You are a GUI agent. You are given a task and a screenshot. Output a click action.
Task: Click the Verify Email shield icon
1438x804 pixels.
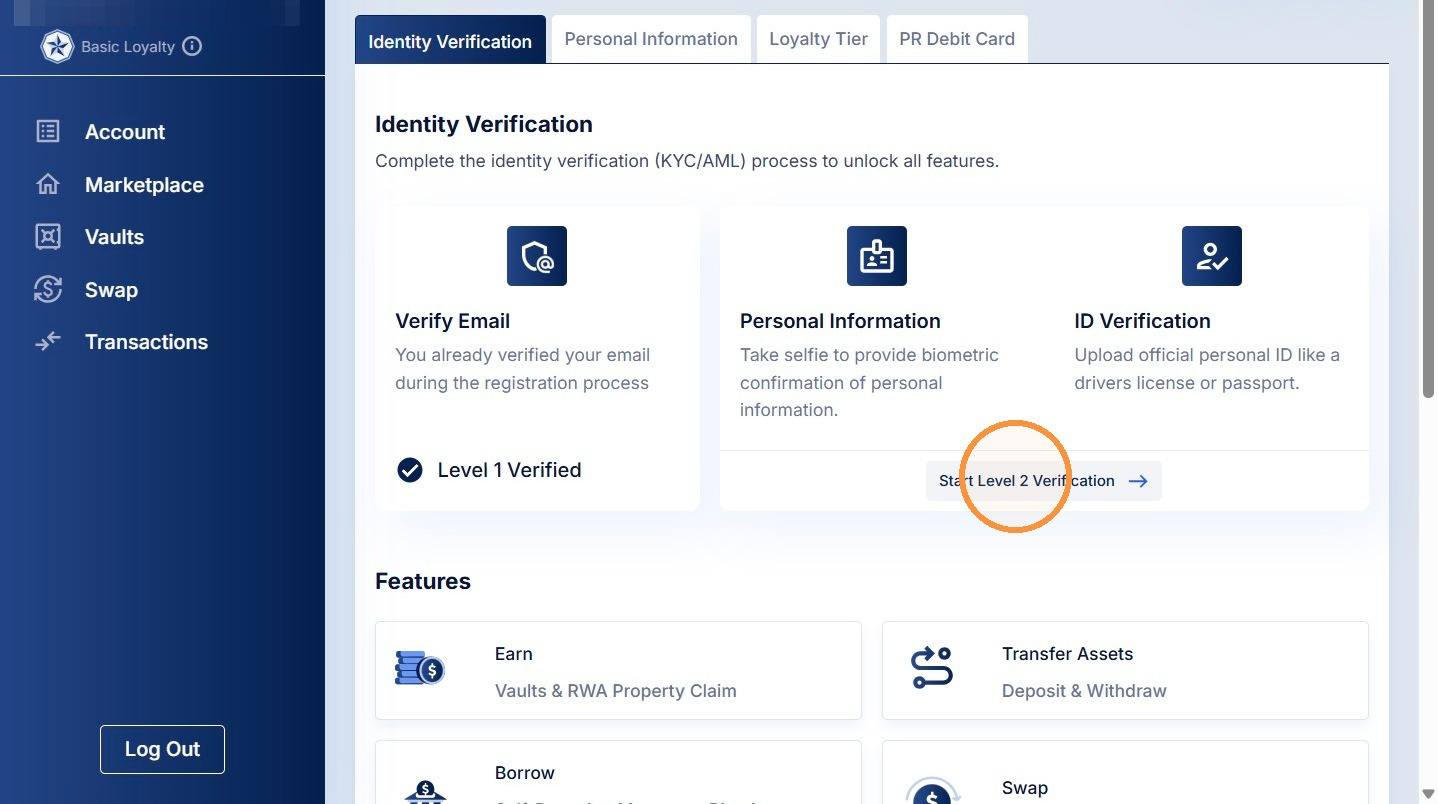pyautogui.click(x=537, y=256)
